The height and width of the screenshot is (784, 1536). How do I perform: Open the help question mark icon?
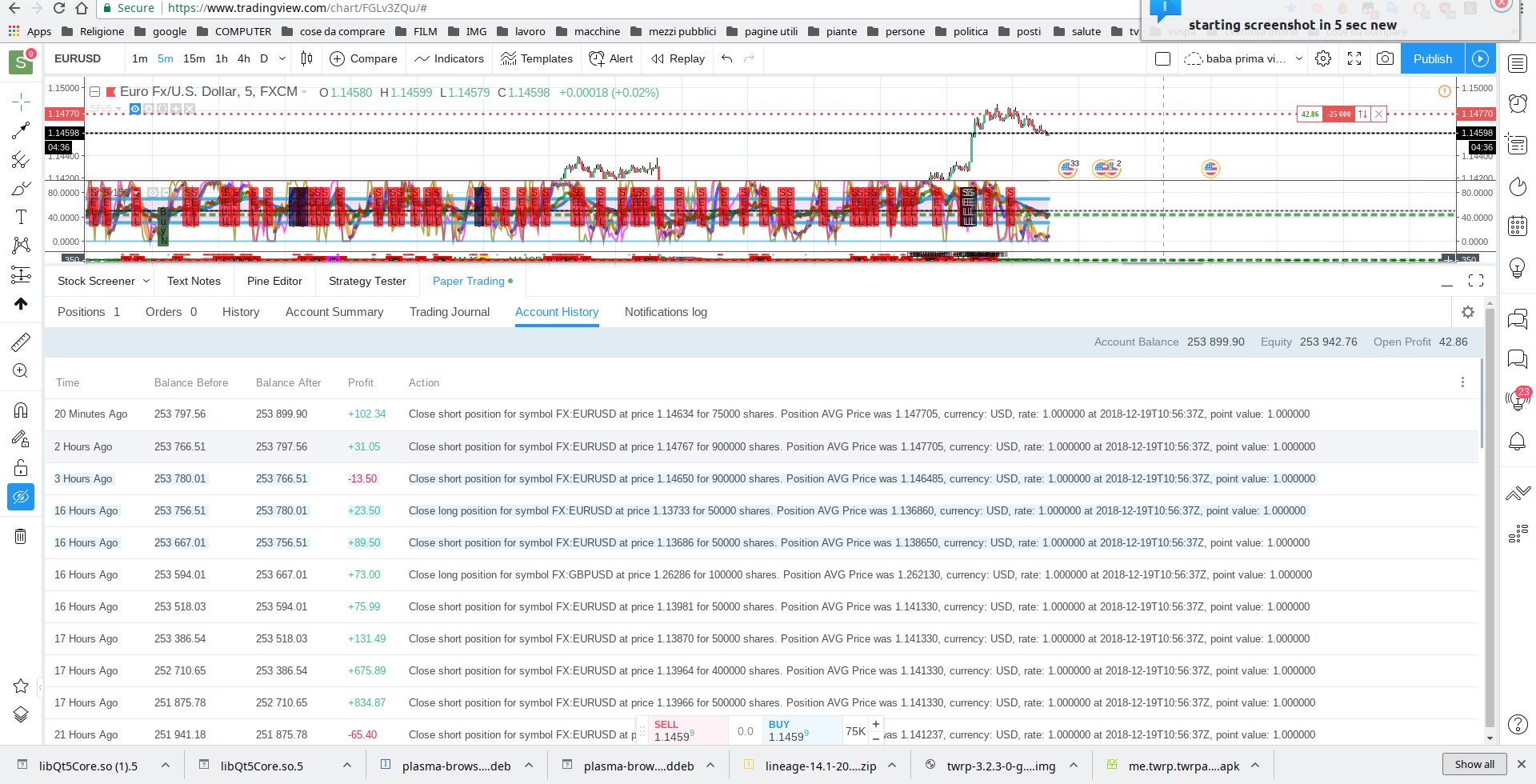coord(1518,725)
